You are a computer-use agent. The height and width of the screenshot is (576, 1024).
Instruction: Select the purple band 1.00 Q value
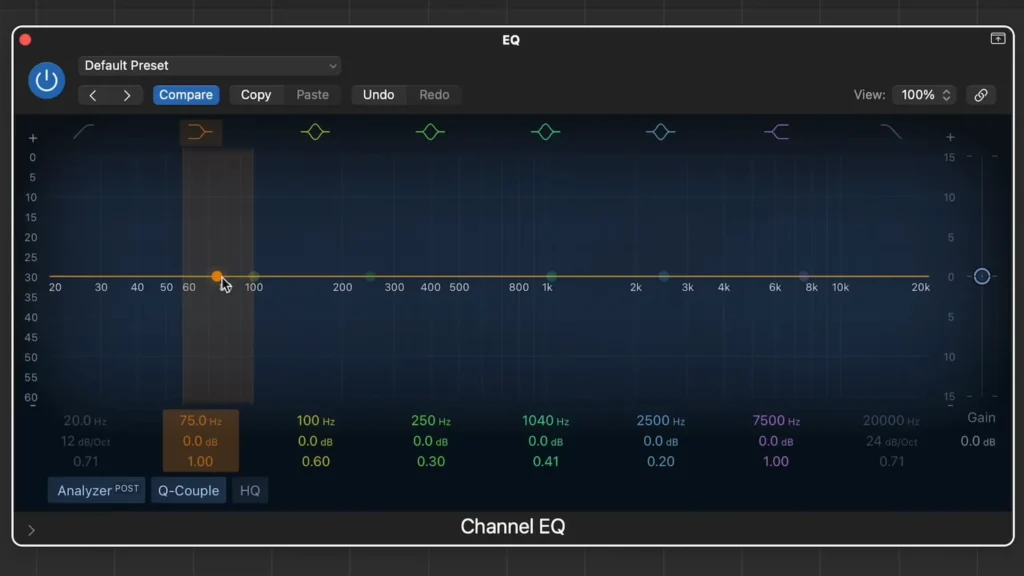tap(776, 462)
